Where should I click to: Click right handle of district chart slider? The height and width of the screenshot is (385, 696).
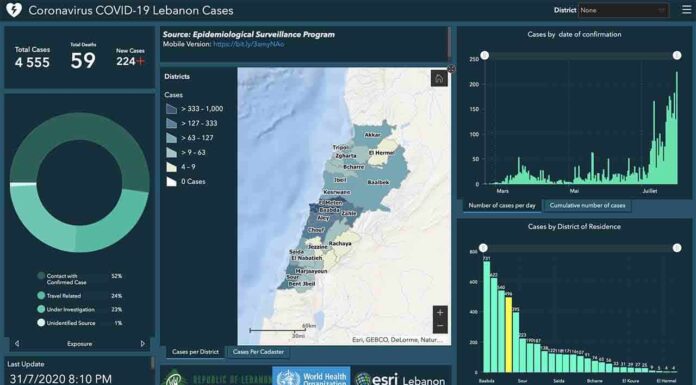[x=677, y=248]
